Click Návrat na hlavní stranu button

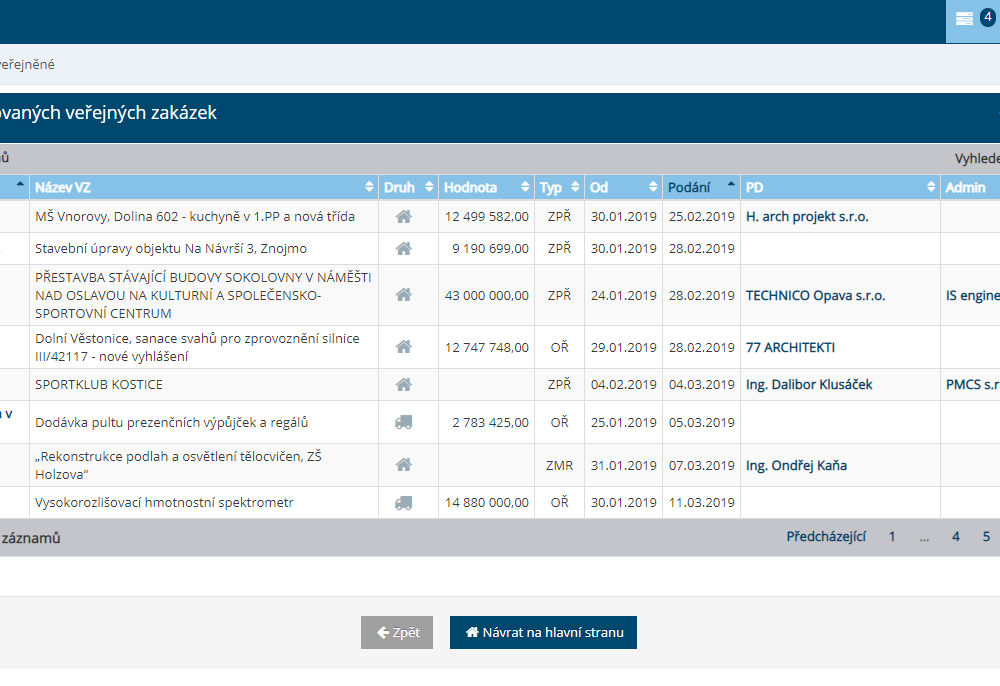[543, 632]
